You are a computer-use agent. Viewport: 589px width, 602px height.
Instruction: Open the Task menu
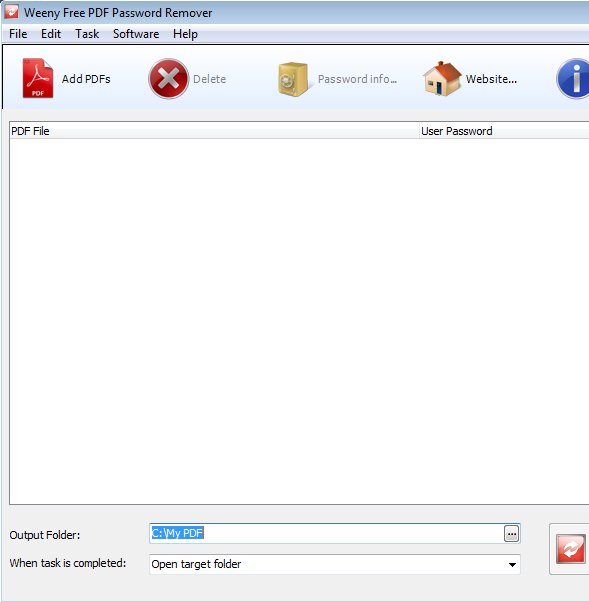tap(87, 34)
